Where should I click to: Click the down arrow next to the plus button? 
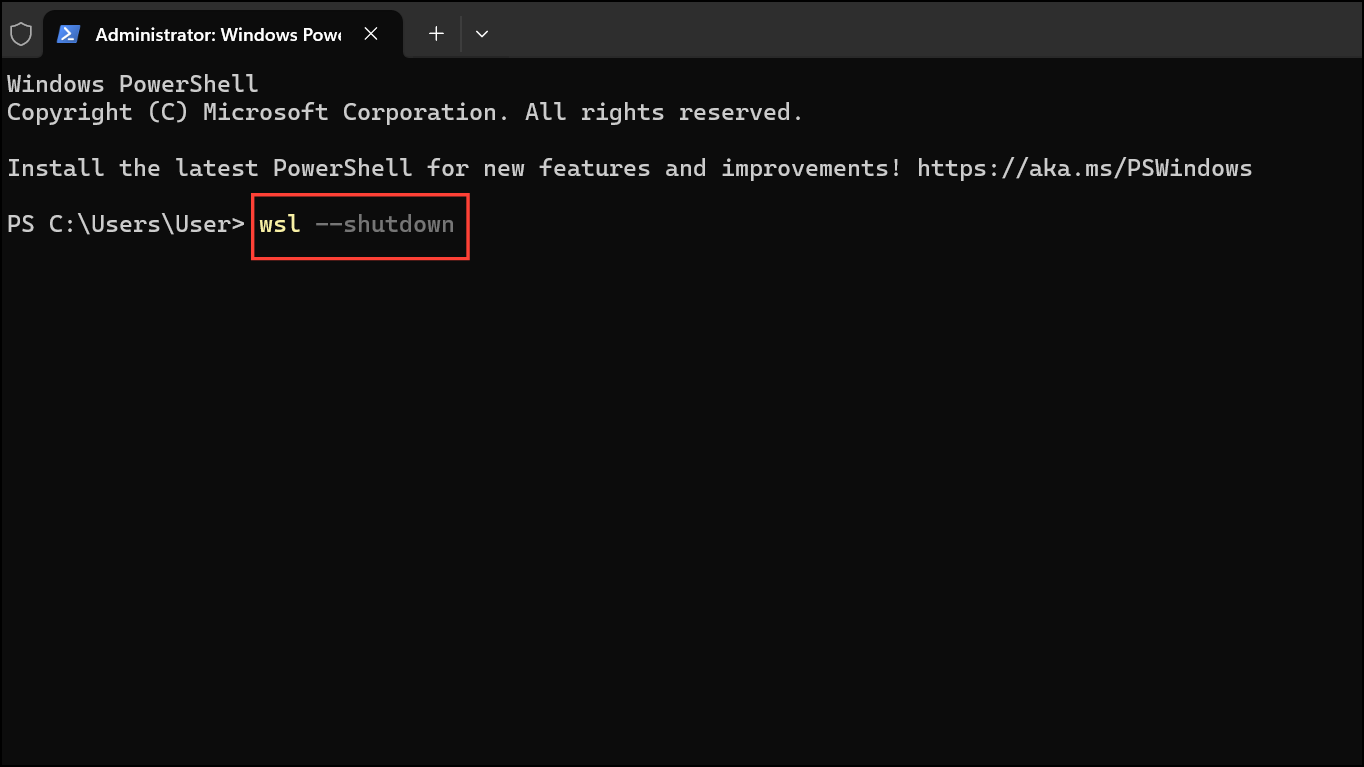click(x=482, y=33)
